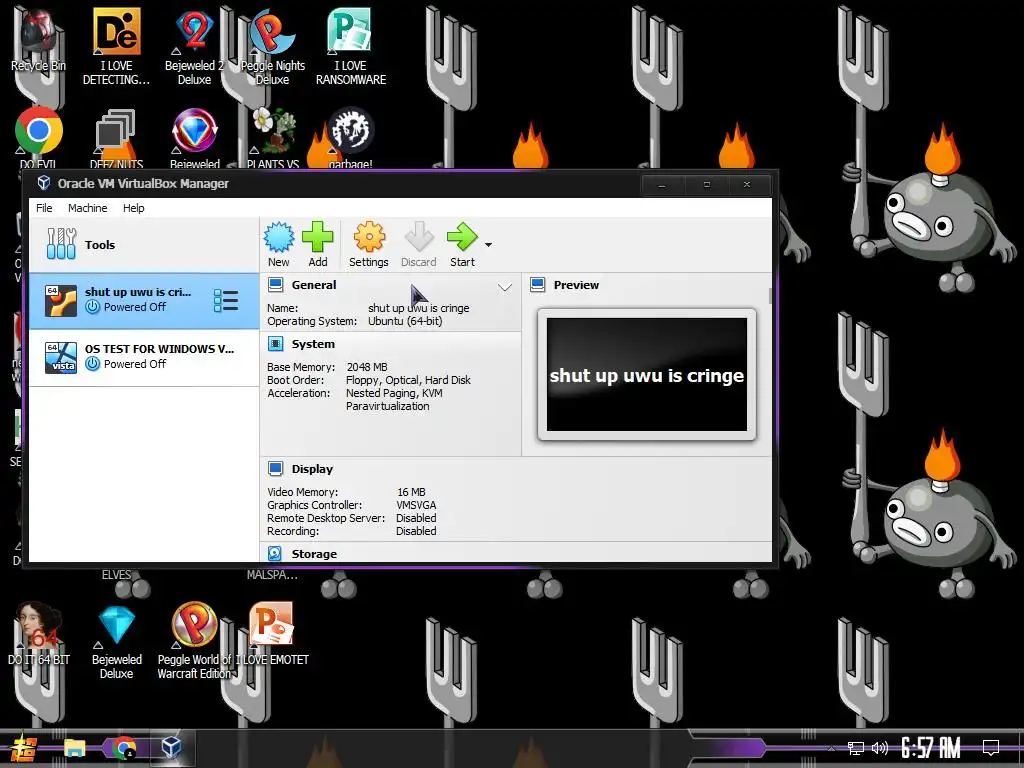Select the DEEZ NUTS desktop icon
The width and height of the screenshot is (1024, 768).
pos(116,137)
